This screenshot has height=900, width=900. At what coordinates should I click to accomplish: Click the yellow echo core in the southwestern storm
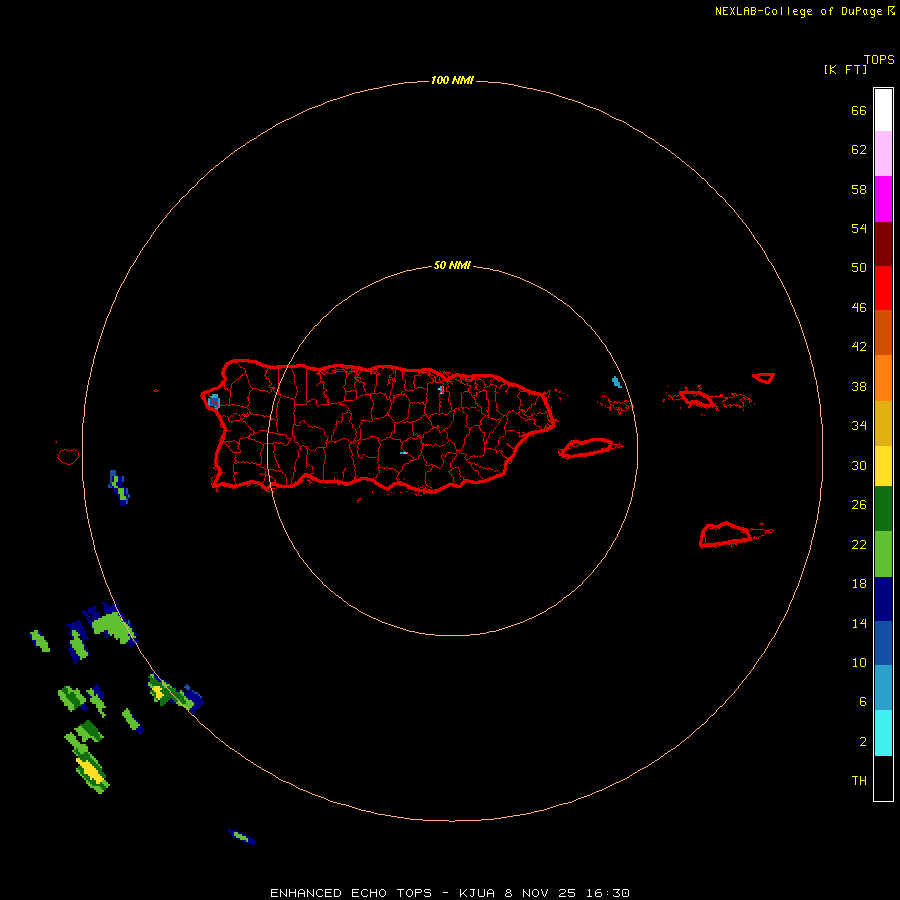pos(91,769)
